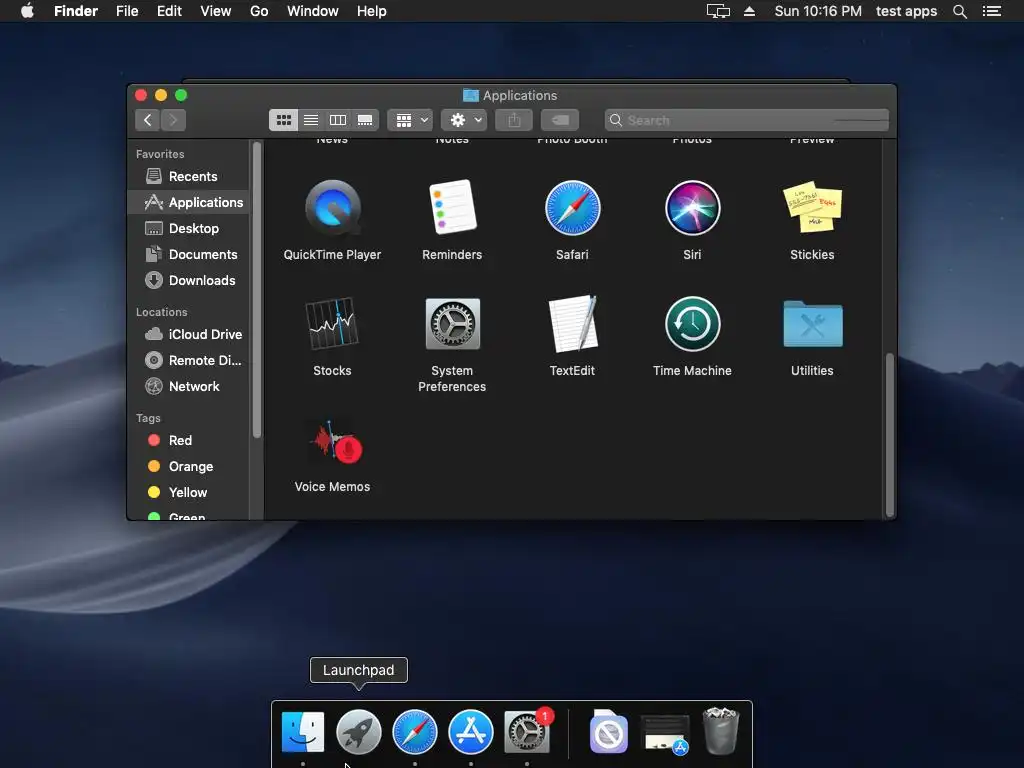Launch Launchpad rocket icon in Dock
Viewport: 1024px width, 768px height.
pos(359,732)
